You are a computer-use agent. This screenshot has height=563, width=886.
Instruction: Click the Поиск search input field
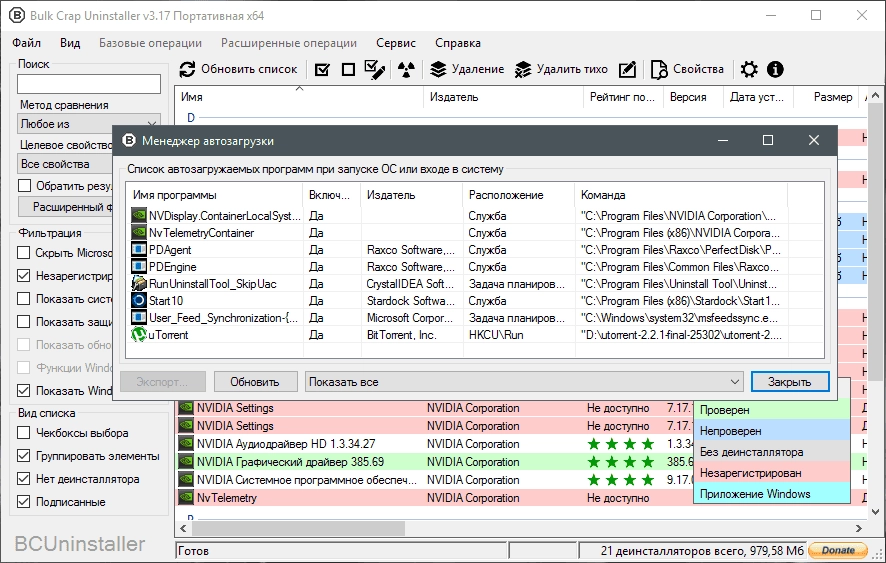(89, 84)
